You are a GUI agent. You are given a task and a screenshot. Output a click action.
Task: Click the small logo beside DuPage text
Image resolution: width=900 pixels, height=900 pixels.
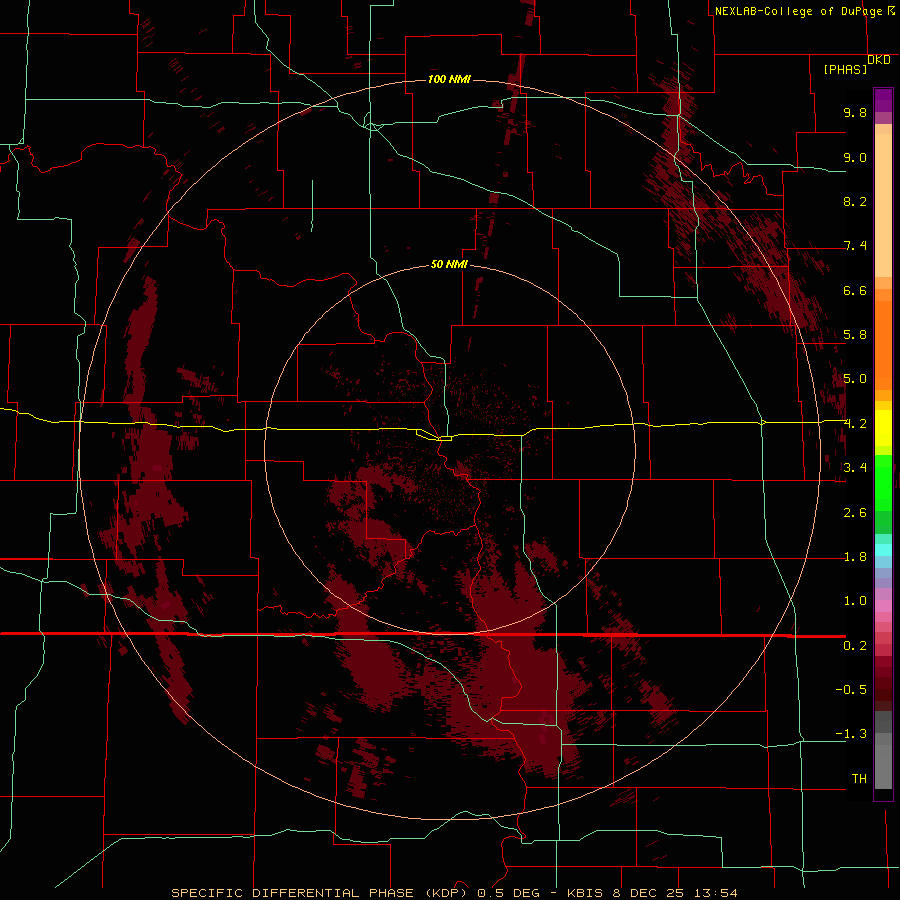click(891, 10)
